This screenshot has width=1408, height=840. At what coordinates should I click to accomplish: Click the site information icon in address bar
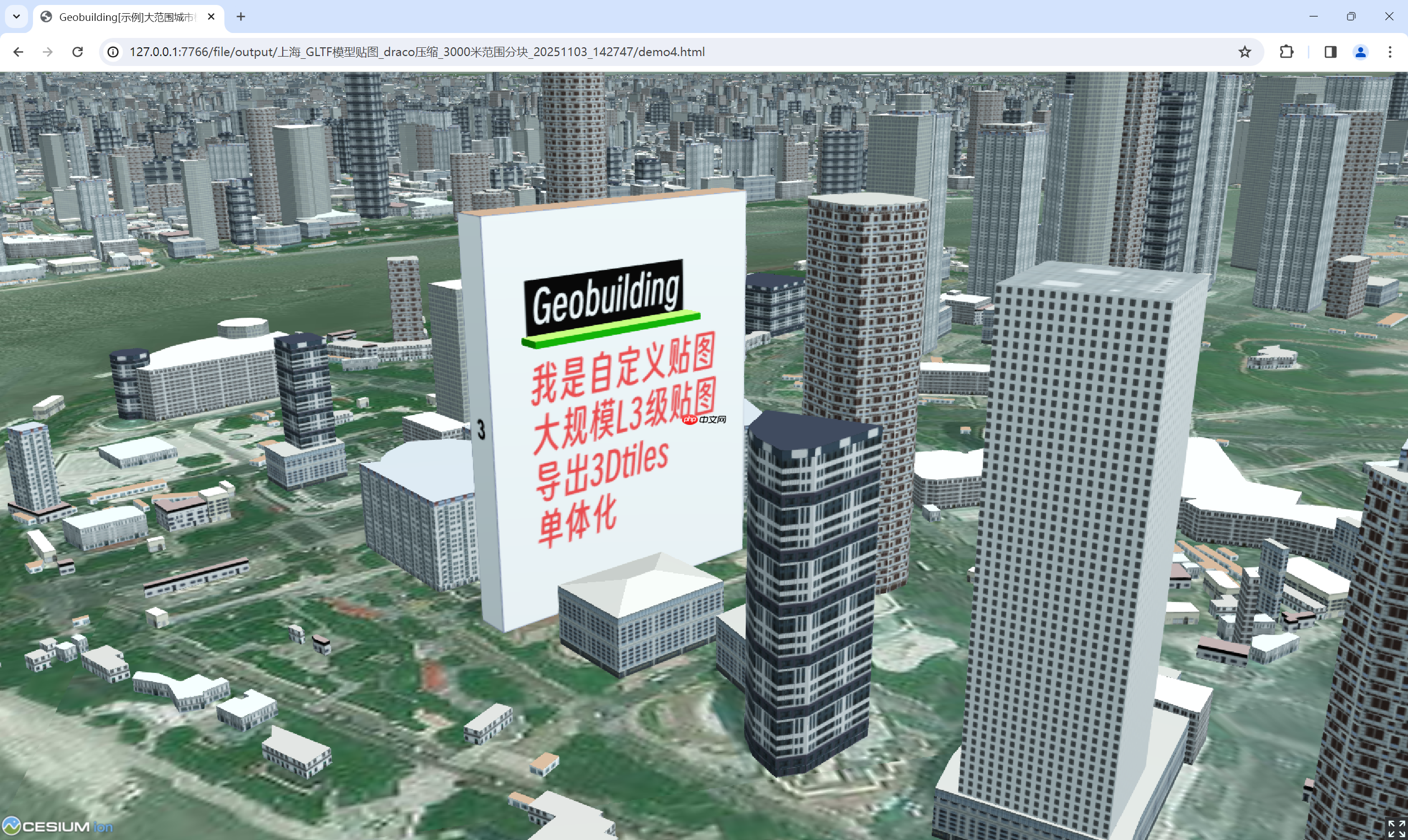pos(113,52)
